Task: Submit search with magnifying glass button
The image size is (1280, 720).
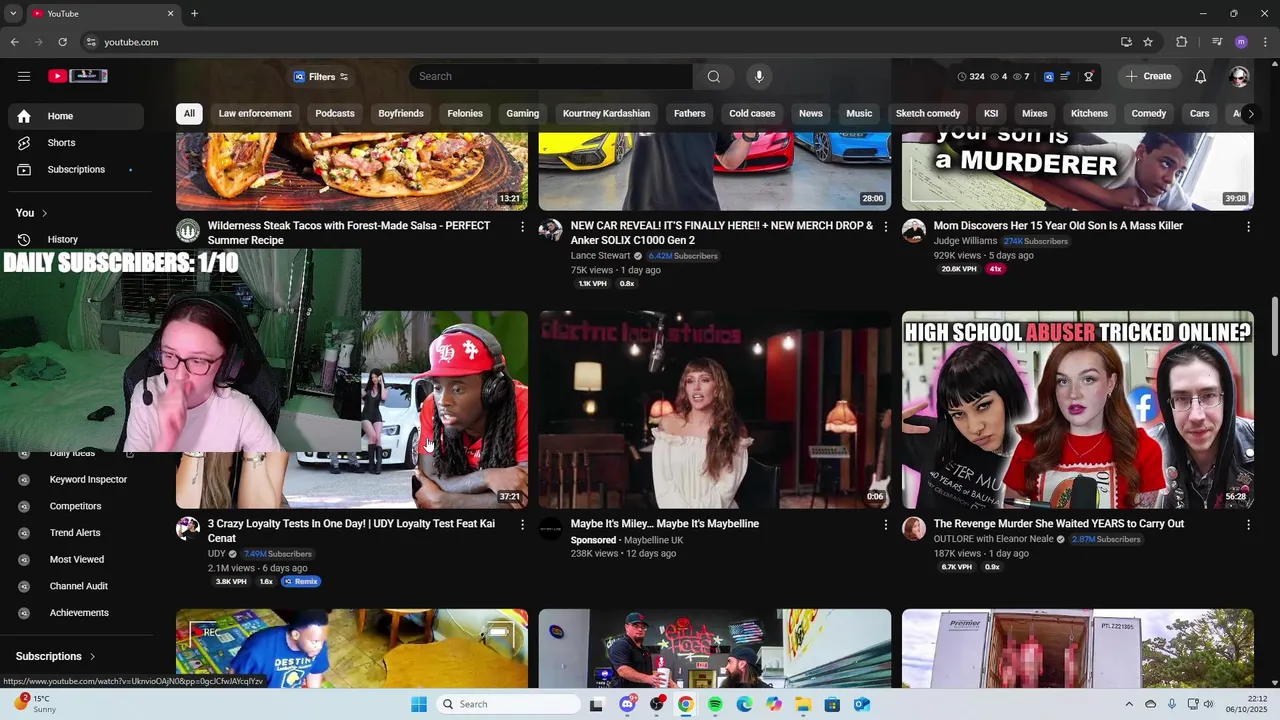Action: pos(714,76)
